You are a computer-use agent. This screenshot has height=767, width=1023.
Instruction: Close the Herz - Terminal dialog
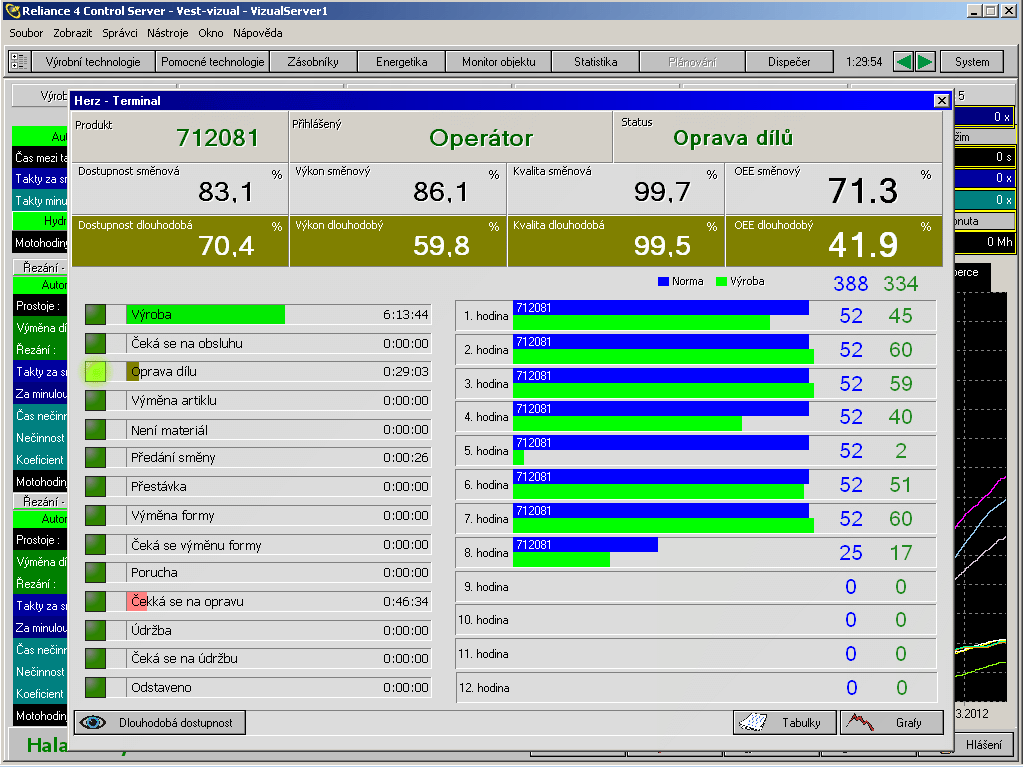(941, 101)
